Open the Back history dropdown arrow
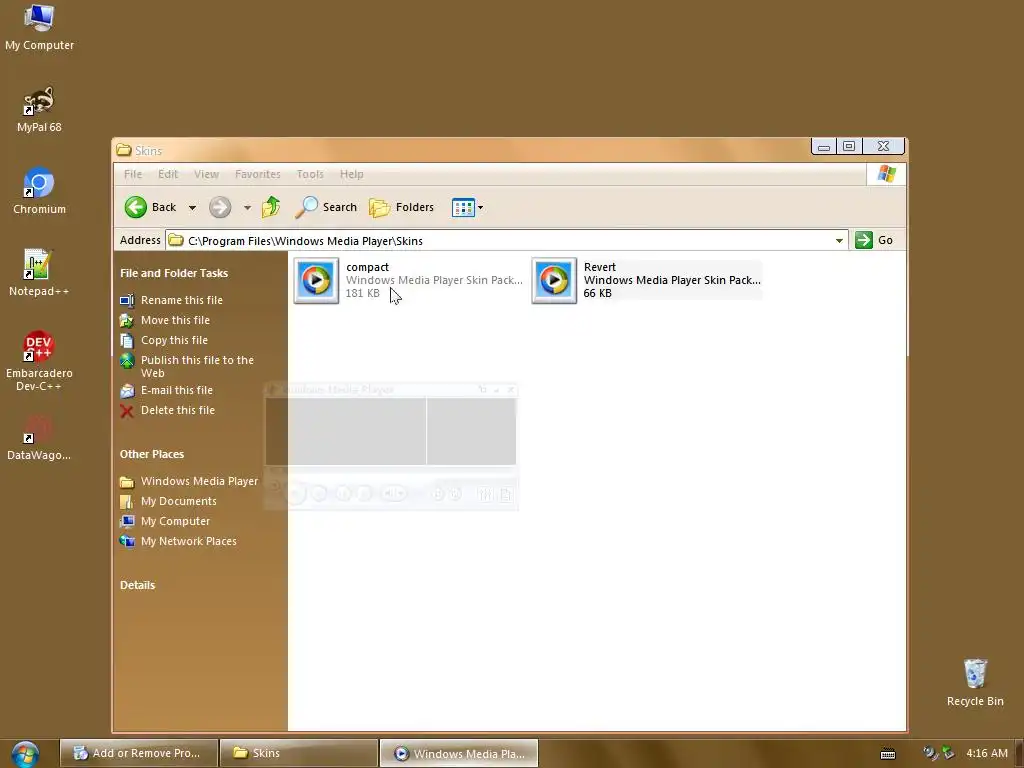The image size is (1024, 768). click(193, 208)
